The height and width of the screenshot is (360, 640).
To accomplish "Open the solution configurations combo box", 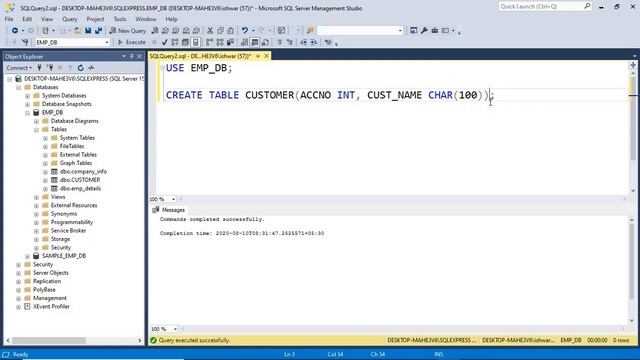I will click(x=360, y=31).
